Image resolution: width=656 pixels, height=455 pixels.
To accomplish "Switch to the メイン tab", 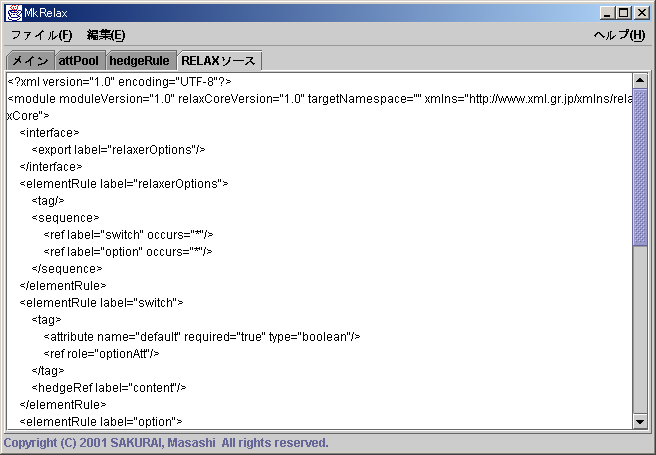I will [29, 61].
